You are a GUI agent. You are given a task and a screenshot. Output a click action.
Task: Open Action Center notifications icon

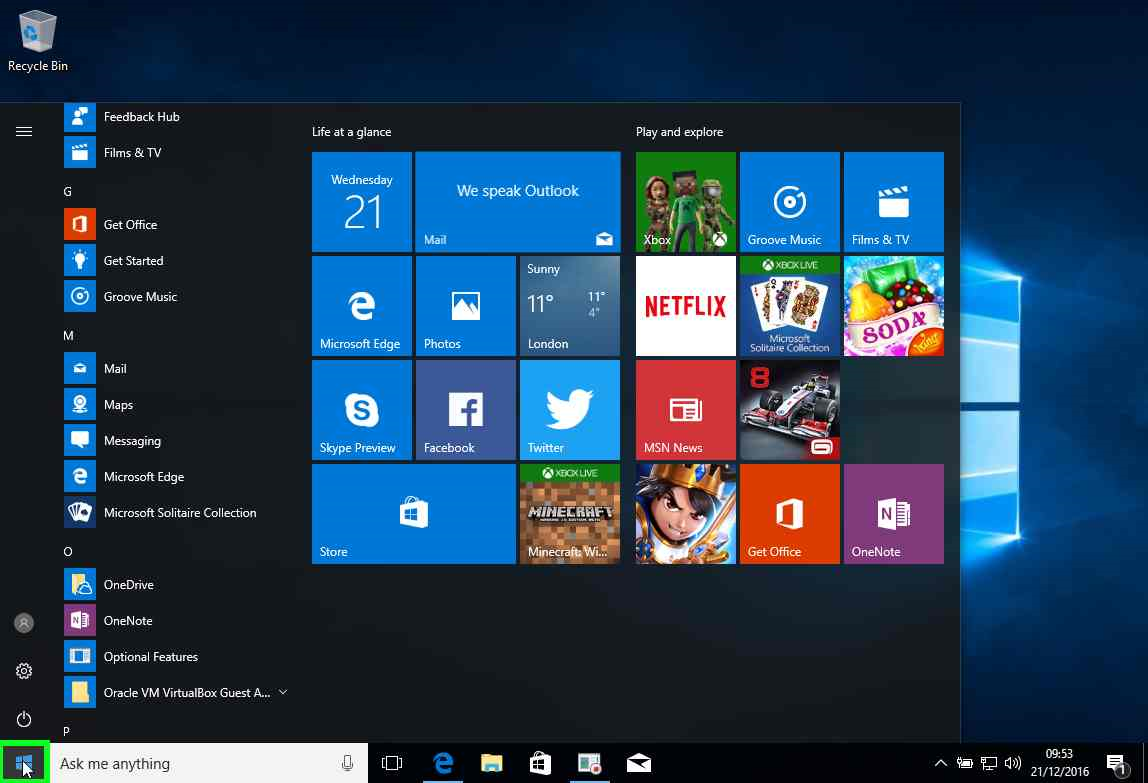(1117, 764)
